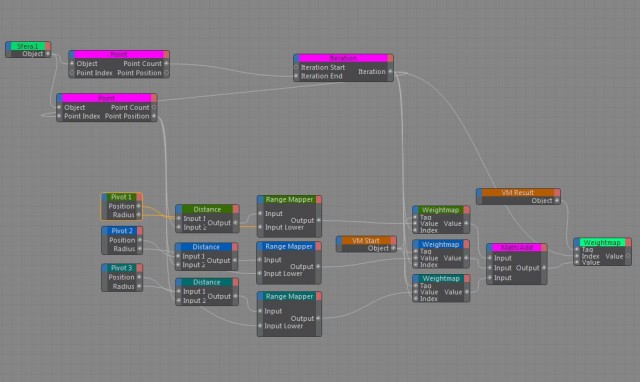This screenshot has height=382, width=640.
Task: Click the Output port of the Math:Add node
Action: [544, 268]
